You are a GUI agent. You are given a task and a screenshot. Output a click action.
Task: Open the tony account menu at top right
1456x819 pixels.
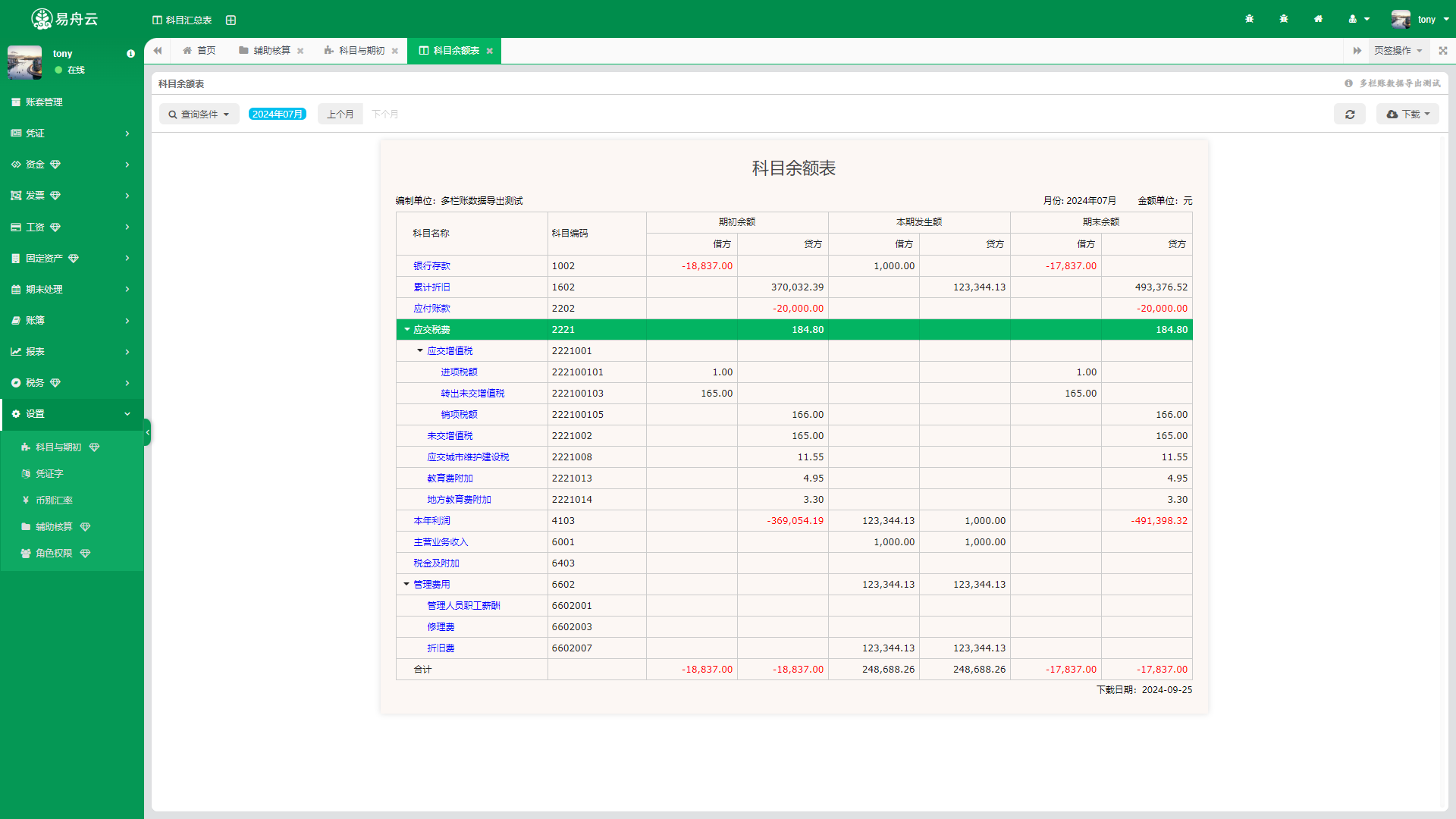(x=1420, y=19)
